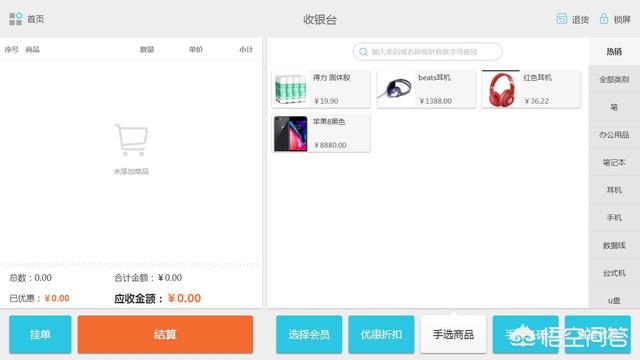
Task: Select the beats耳机 product thumbnail
Action: [395, 89]
